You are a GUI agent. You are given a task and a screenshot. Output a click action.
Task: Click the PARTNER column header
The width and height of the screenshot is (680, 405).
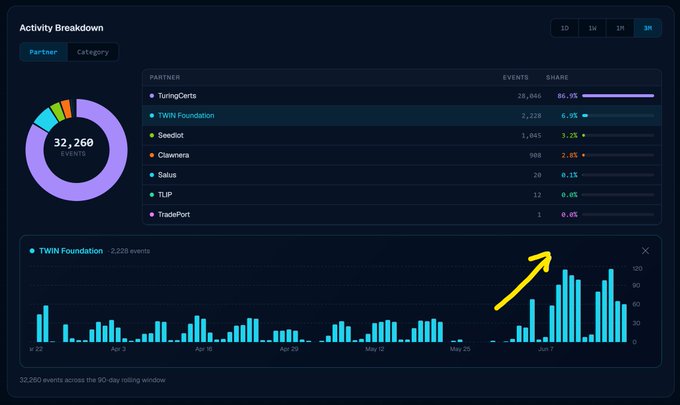pos(165,78)
